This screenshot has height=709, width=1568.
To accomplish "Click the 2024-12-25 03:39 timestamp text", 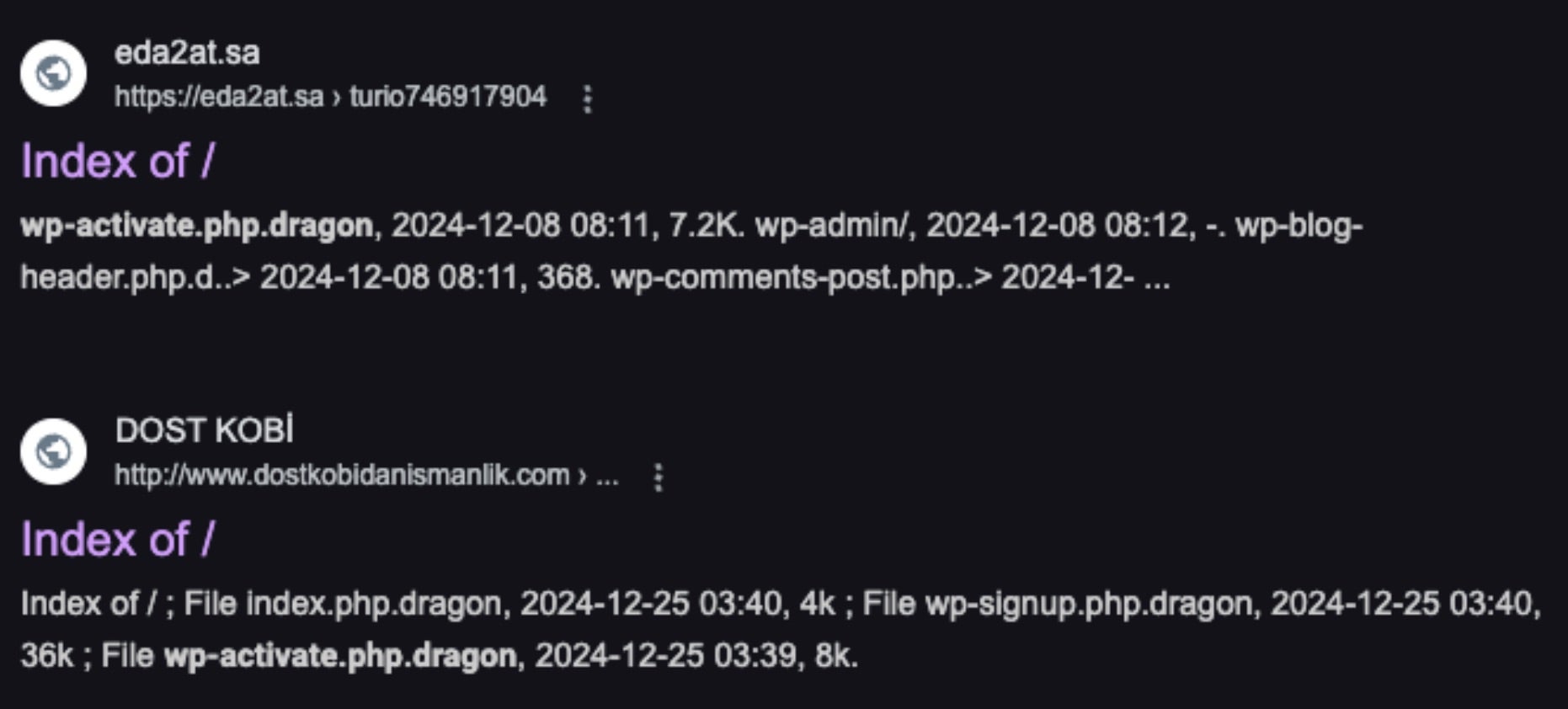I will [x=665, y=655].
